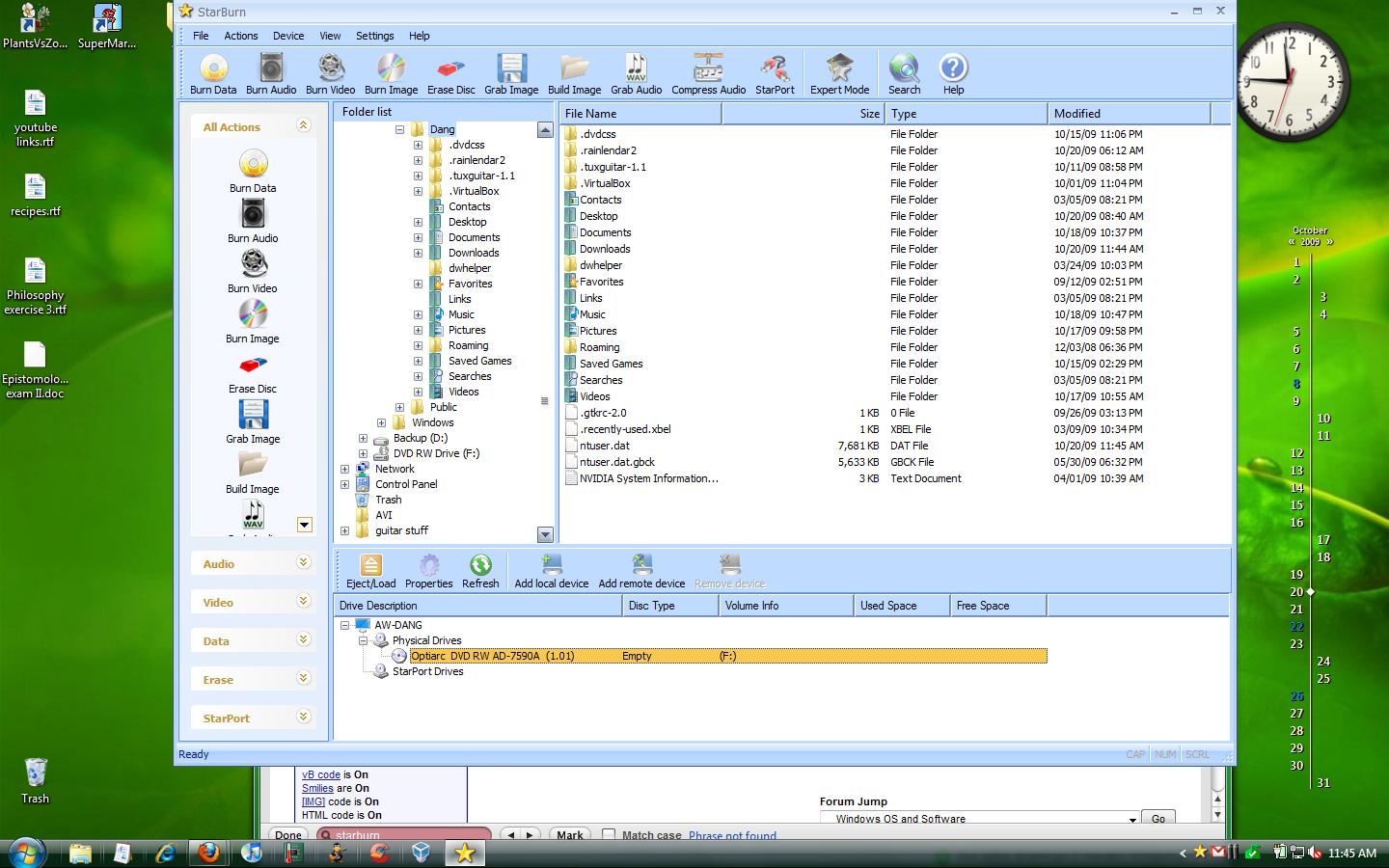The height and width of the screenshot is (868, 1389).
Task: Click Burn Video in the top toolbar
Action: click(x=330, y=74)
